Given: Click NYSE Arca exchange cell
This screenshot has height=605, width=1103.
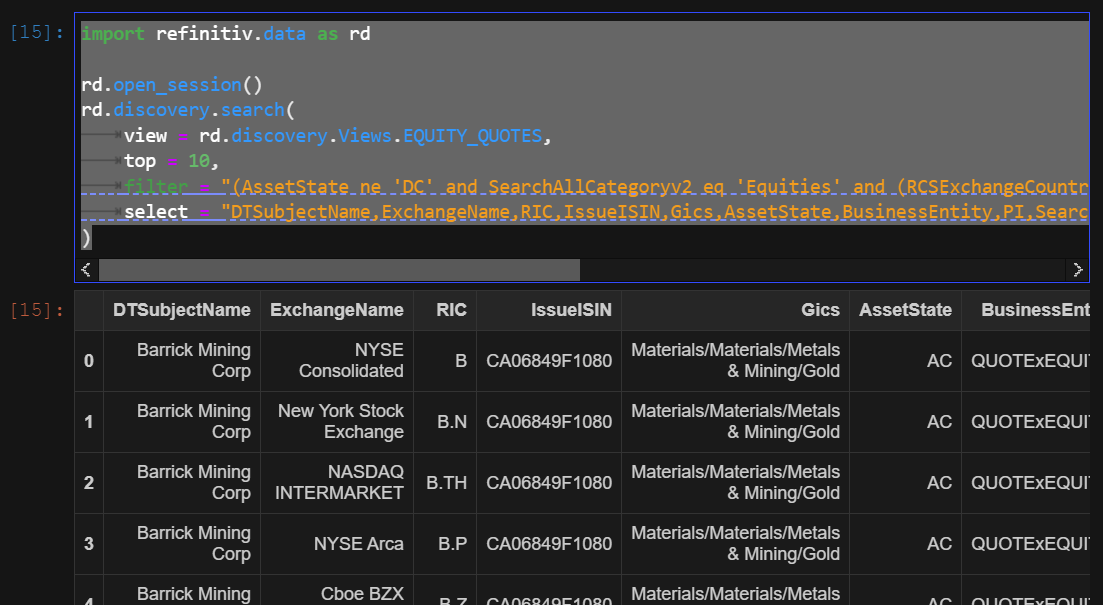Looking at the screenshot, I should click(x=337, y=544).
